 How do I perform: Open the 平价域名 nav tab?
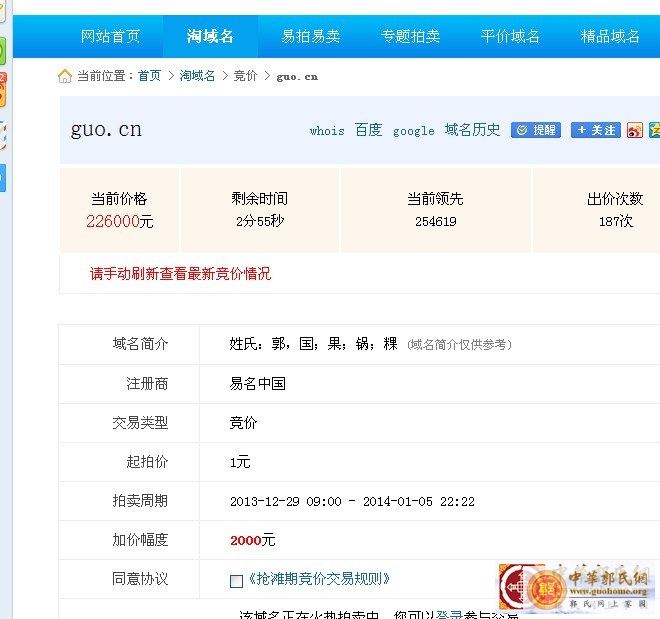pos(510,37)
